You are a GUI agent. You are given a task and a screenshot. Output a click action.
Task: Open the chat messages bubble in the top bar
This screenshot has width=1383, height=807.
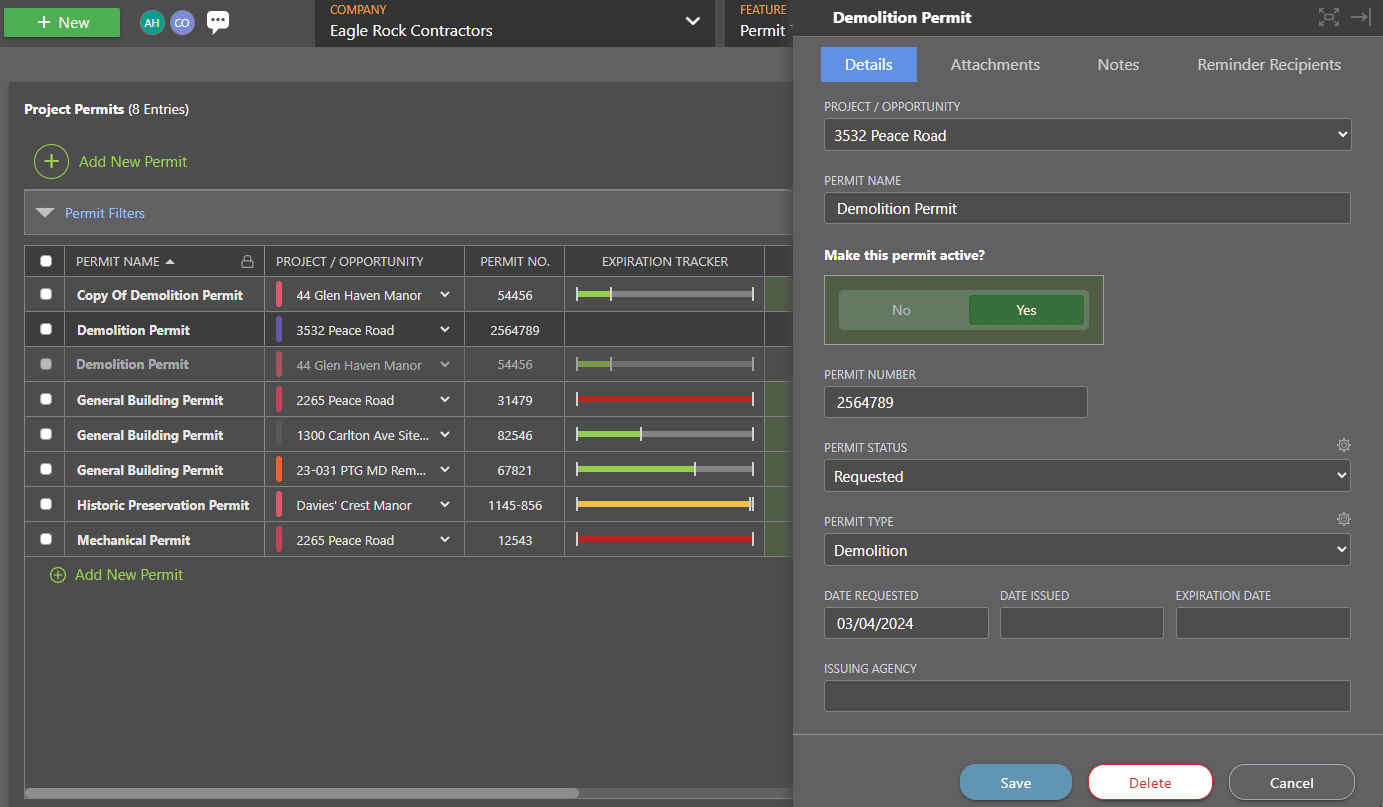pyautogui.click(x=218, y=22)
